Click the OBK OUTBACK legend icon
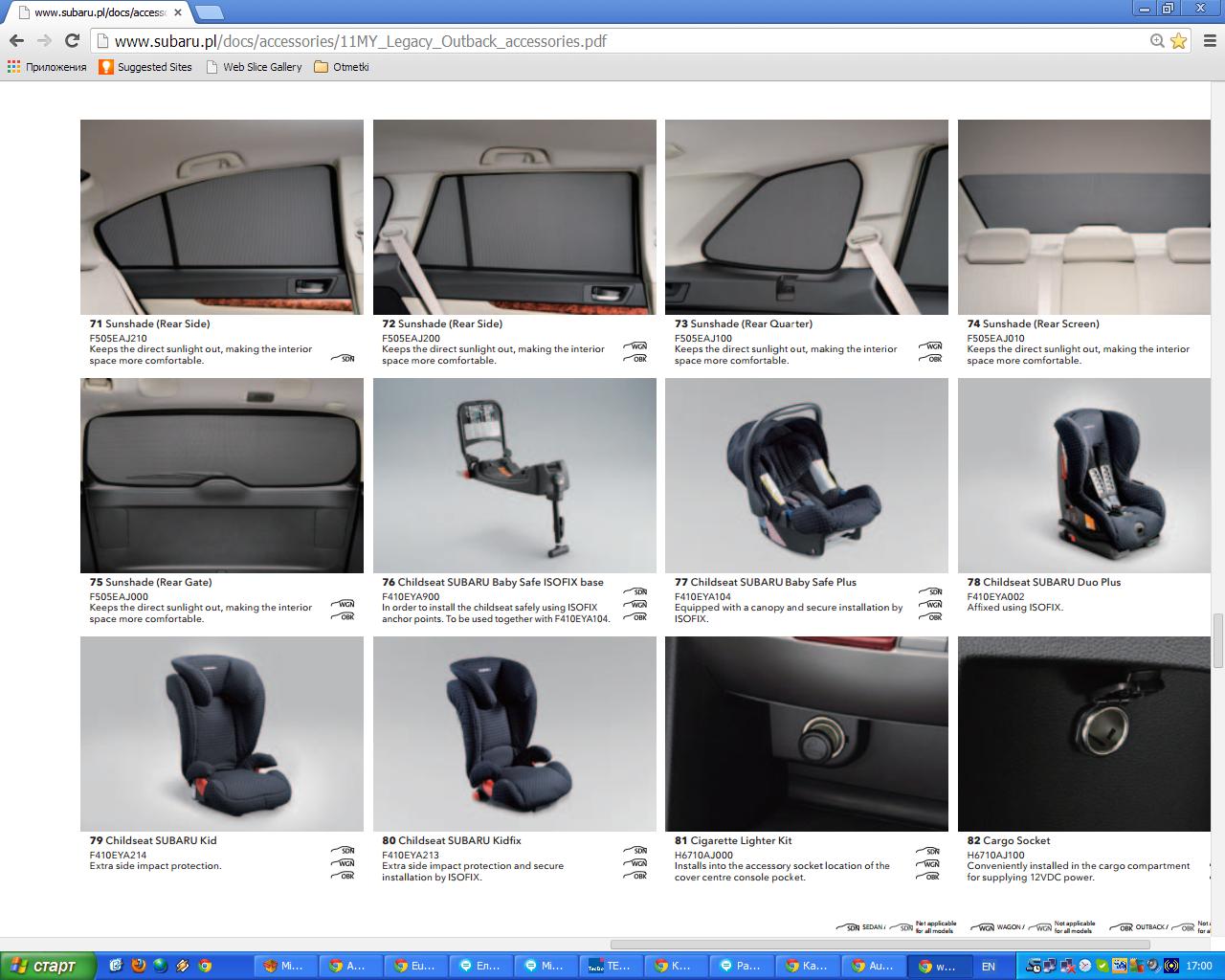 1122,927
